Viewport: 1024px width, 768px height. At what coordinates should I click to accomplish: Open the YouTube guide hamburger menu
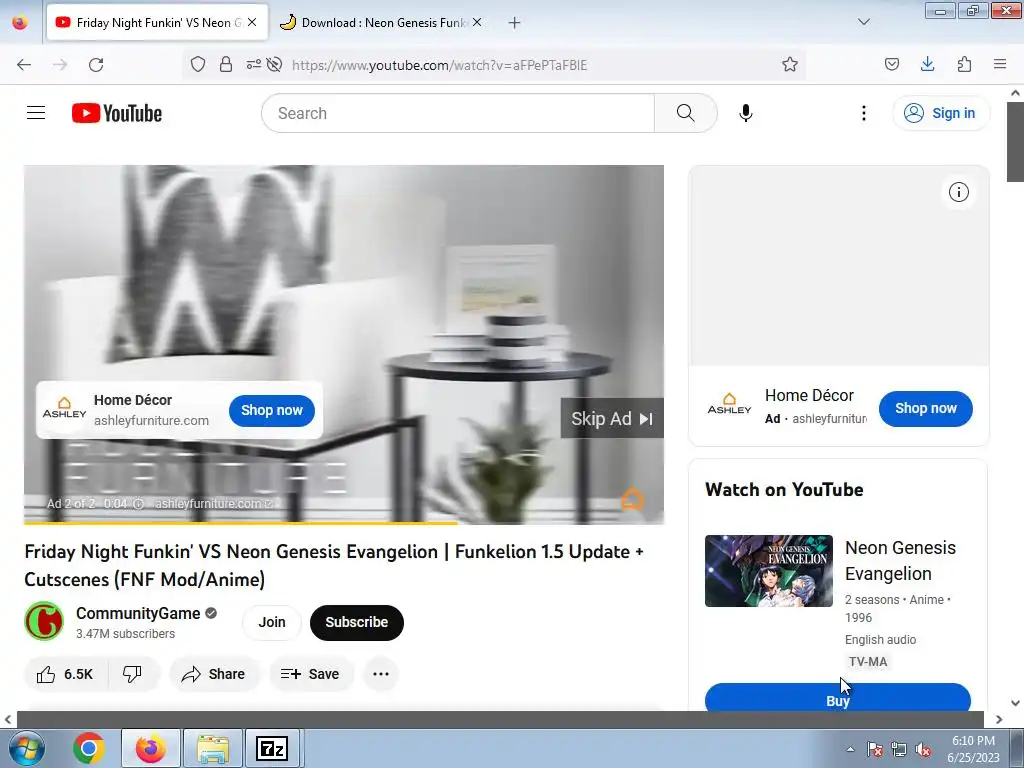(x=36, y=113)
